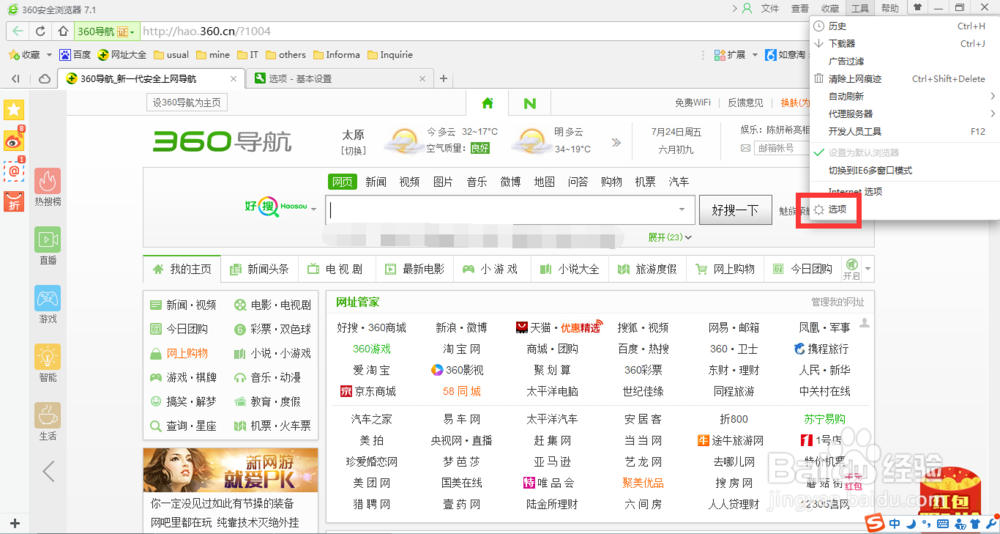The width and height of the screenshot is (1000, 534).
Task: Open the mine bookmarks folder
Action: tap(214, 55)
